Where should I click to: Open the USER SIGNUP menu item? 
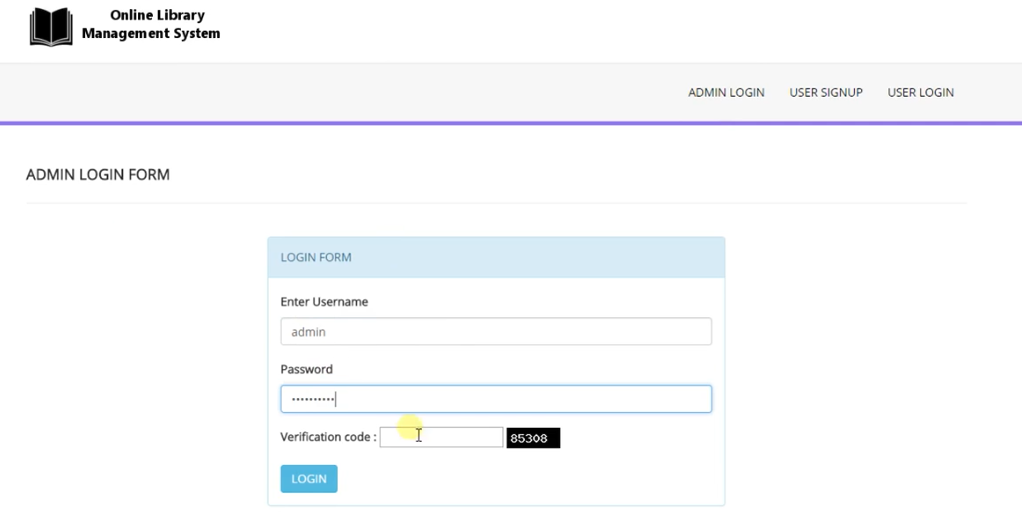click(826, 93)
